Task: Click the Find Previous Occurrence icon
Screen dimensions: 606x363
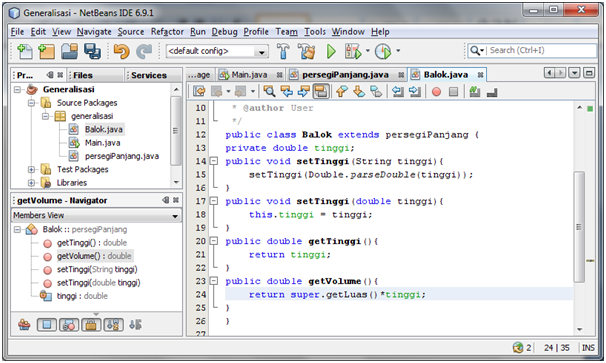Action: tap(286, 92)
